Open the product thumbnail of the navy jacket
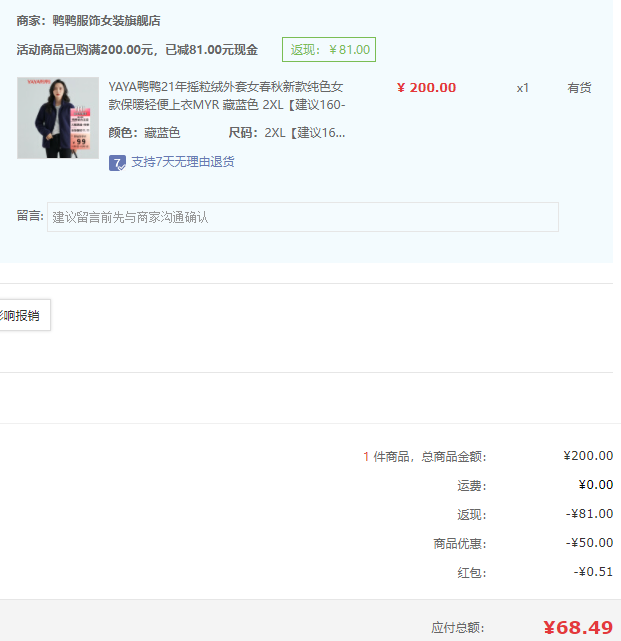Image resolution: width=621 pixels, height=641 pixels. coord(58,118)
